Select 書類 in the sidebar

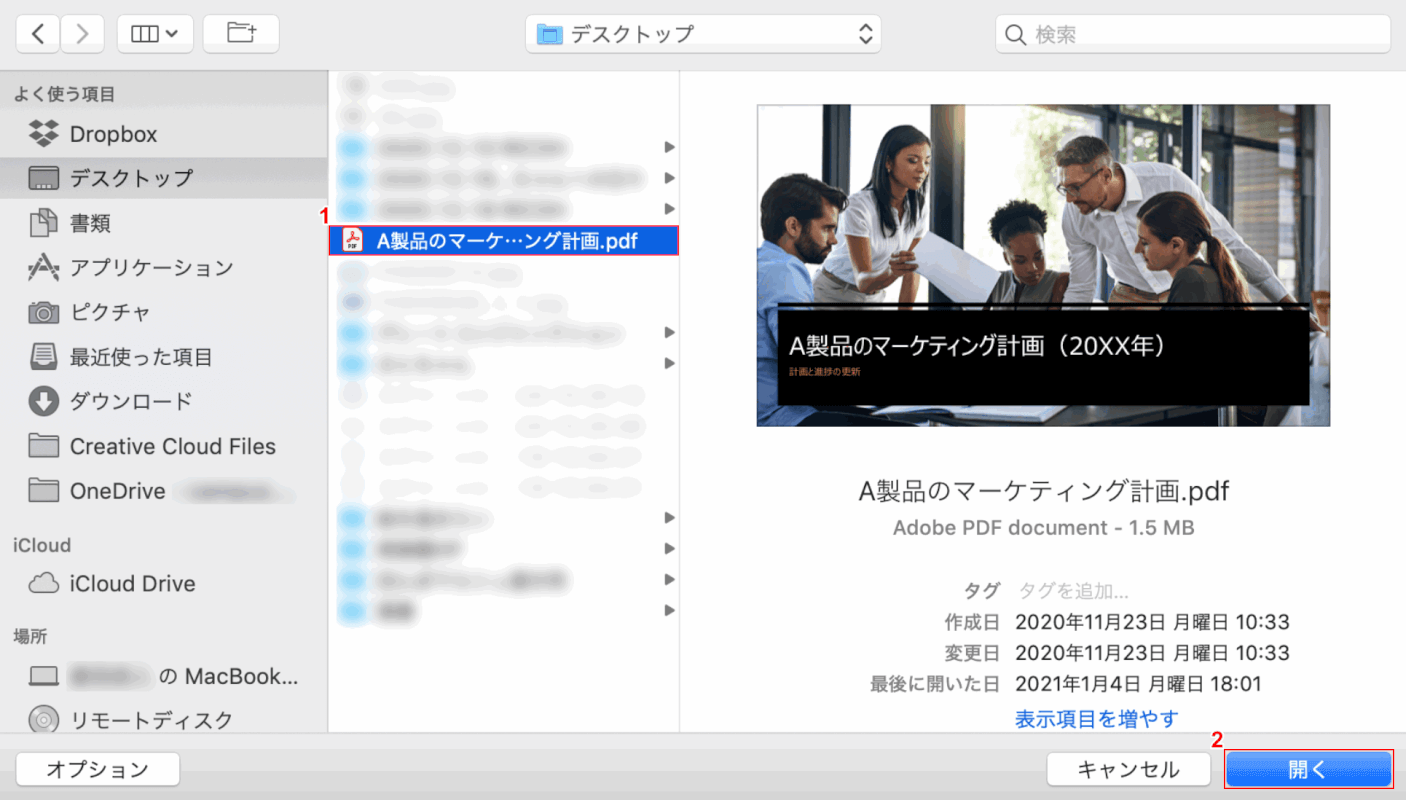click(x=90, y=223)
